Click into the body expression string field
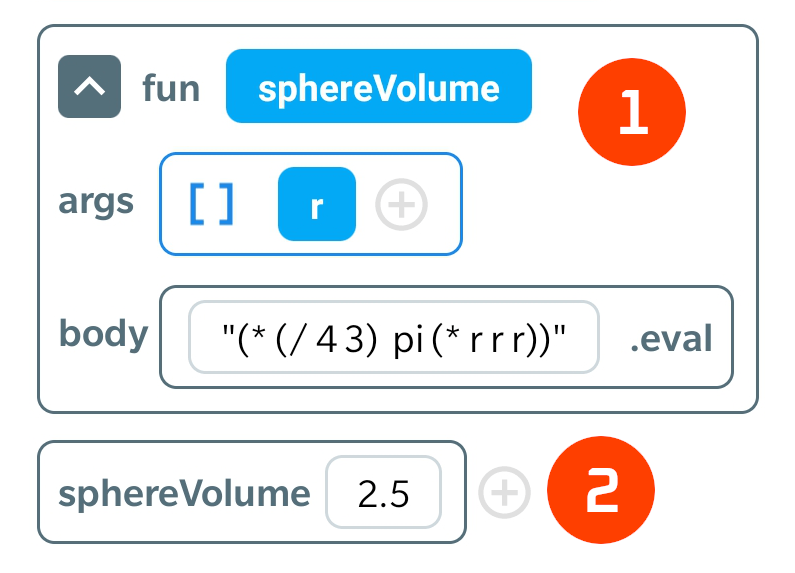This screenshot has width=795, height=573. [x=393, y=338]
